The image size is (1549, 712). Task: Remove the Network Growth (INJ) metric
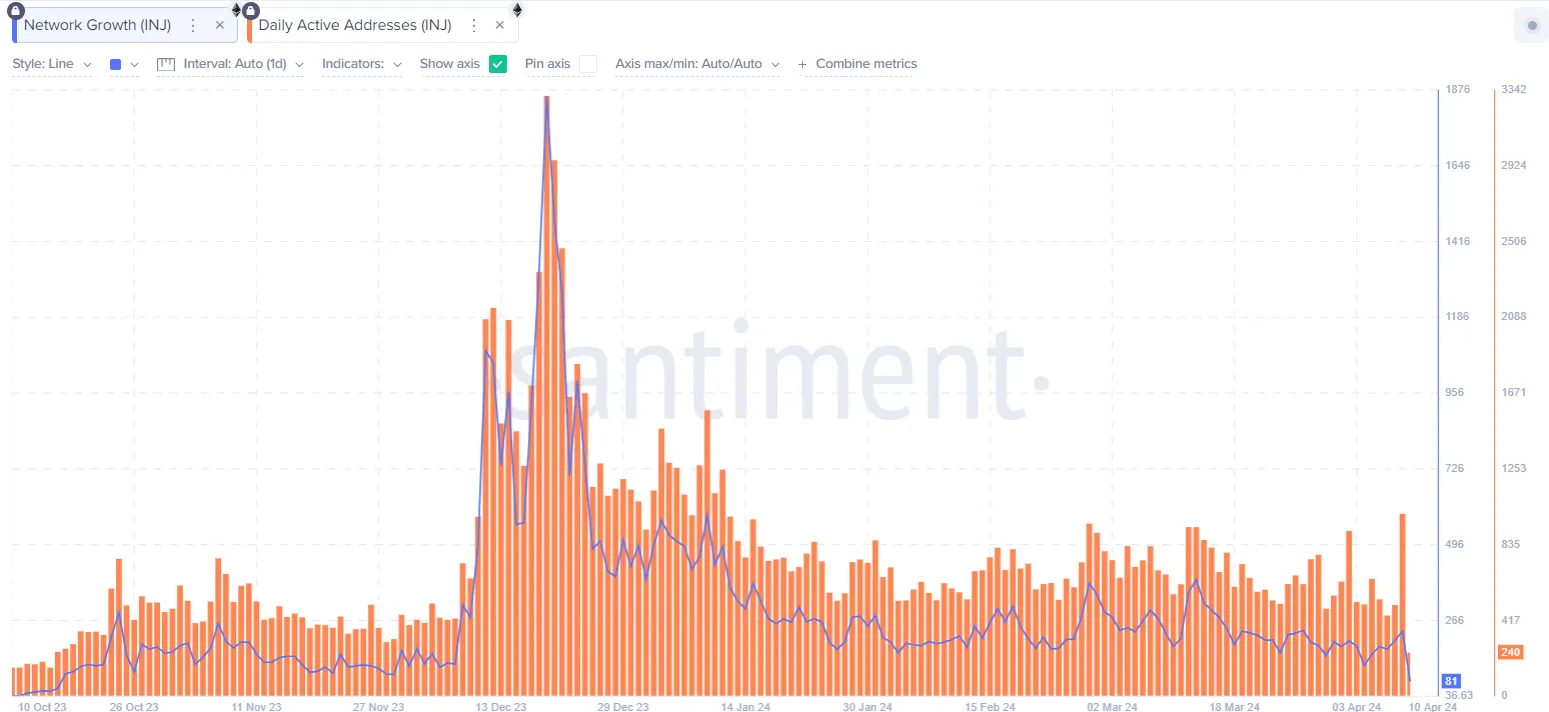click(x=220, y=25)
